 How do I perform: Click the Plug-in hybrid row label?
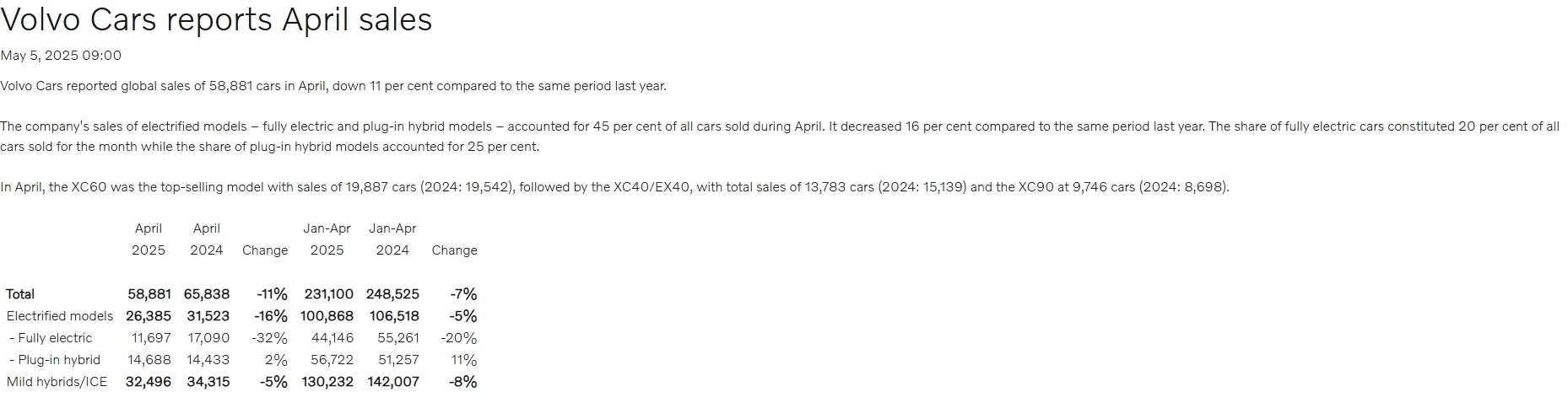(x=55, y=360)
